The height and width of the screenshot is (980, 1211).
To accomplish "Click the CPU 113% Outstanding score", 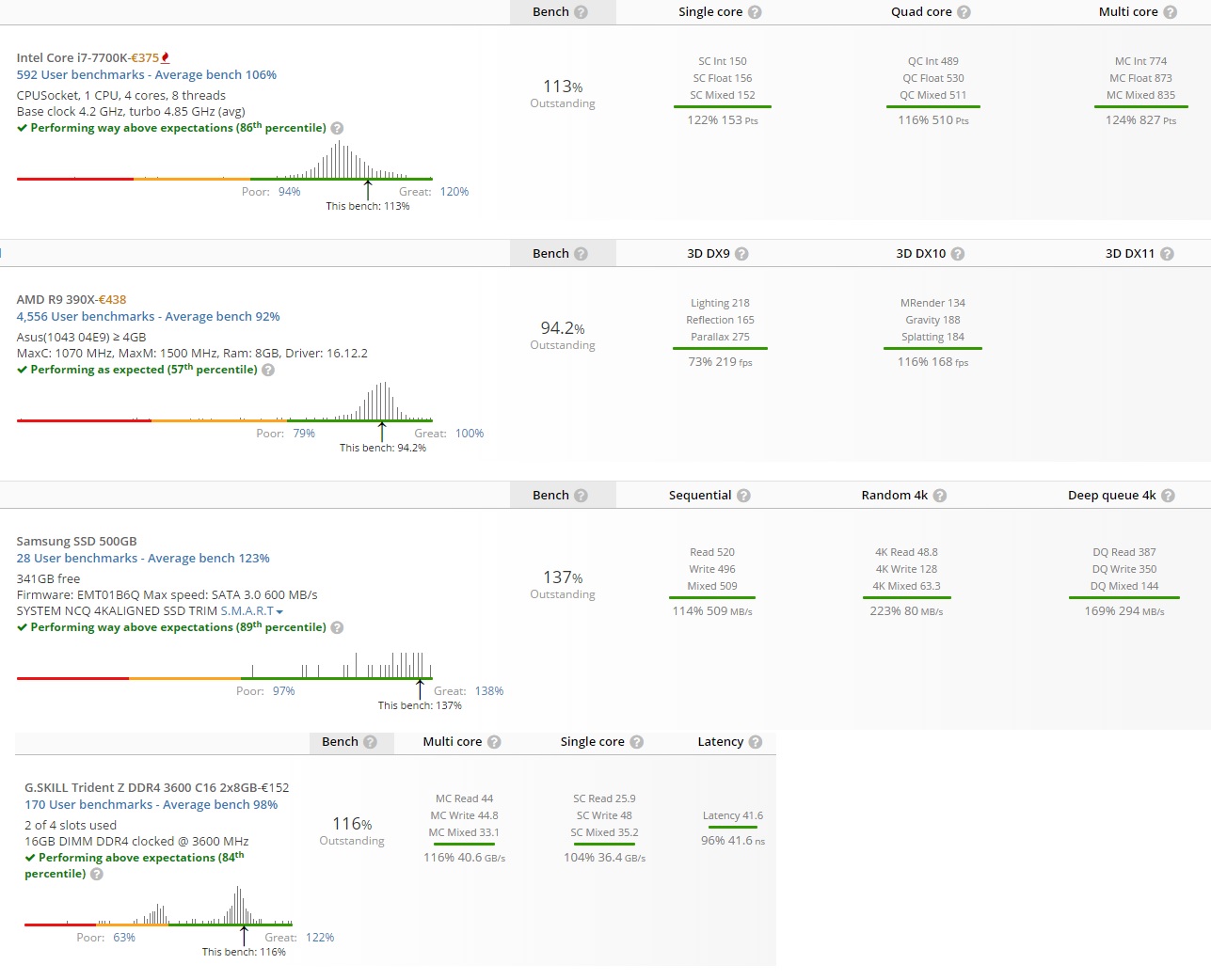I will tap(563, 93).
